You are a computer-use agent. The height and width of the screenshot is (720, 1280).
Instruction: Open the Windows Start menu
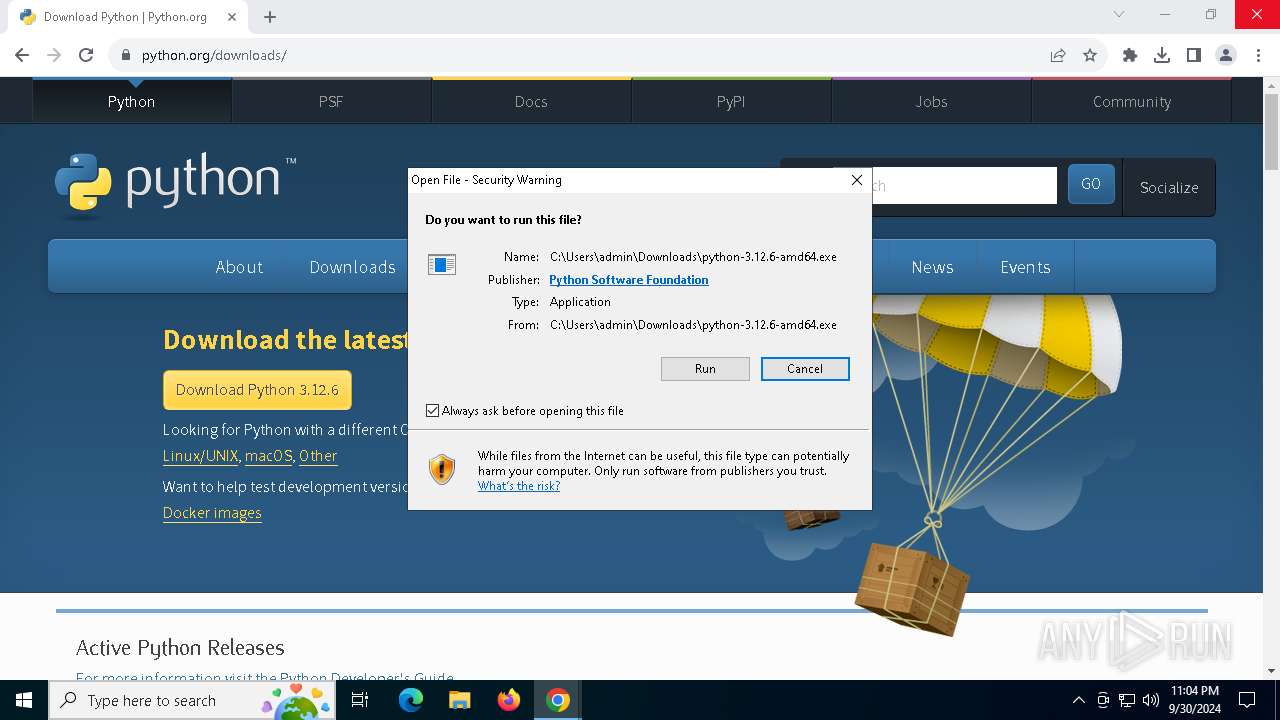(24, 700)
